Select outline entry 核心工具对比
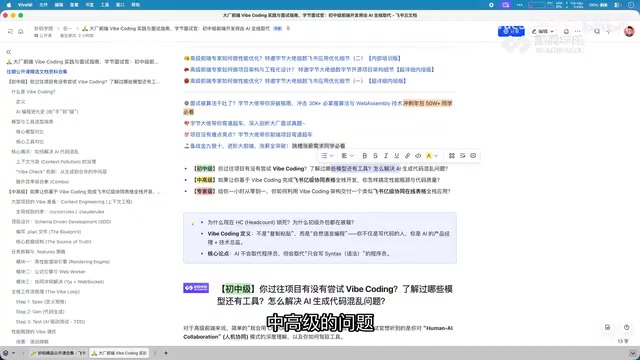The image size is (640, 360). (29, 142)
